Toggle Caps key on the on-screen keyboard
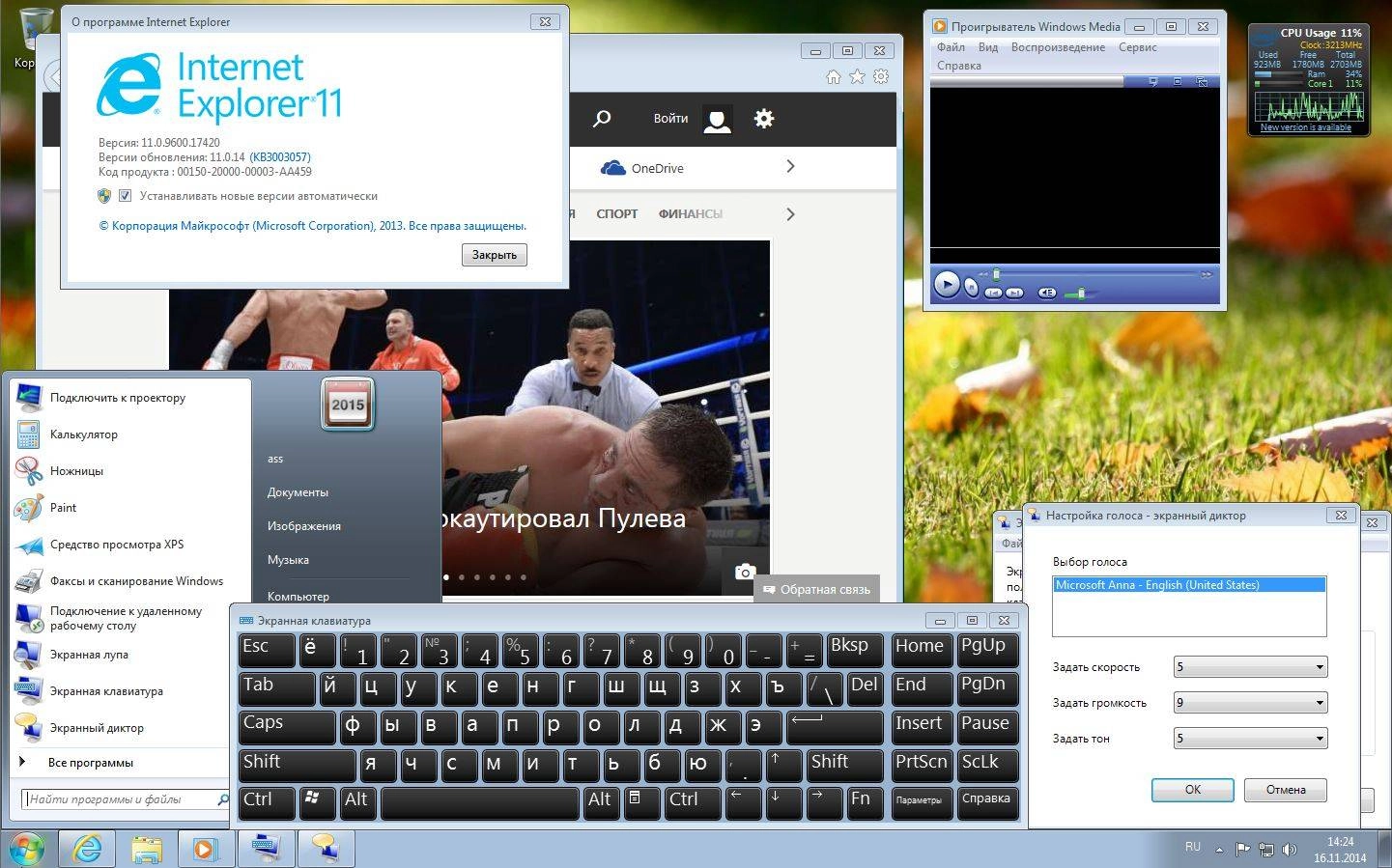 (287, 727)
